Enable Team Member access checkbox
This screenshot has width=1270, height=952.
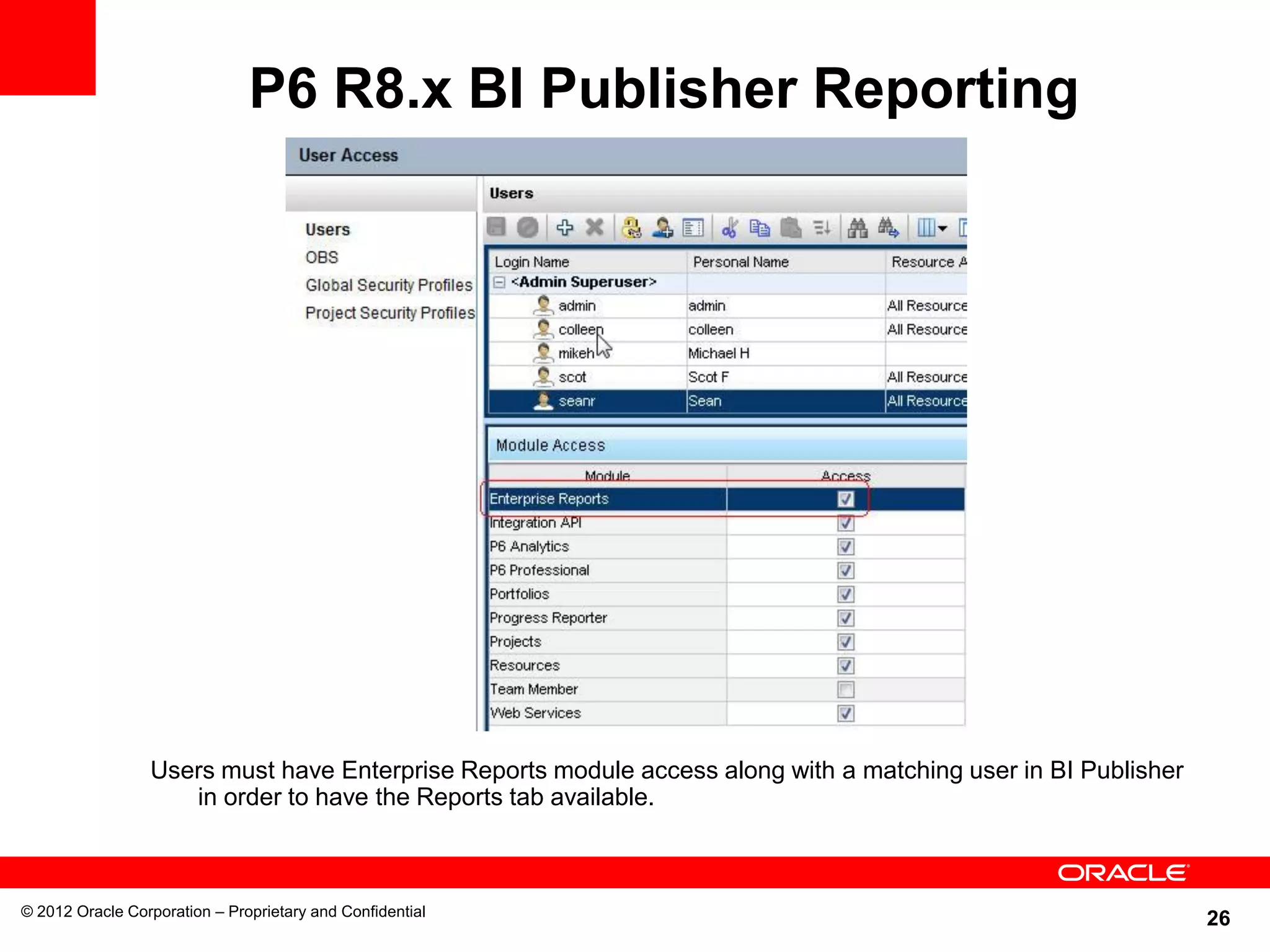pyautogui.click(x=846, y=689)
